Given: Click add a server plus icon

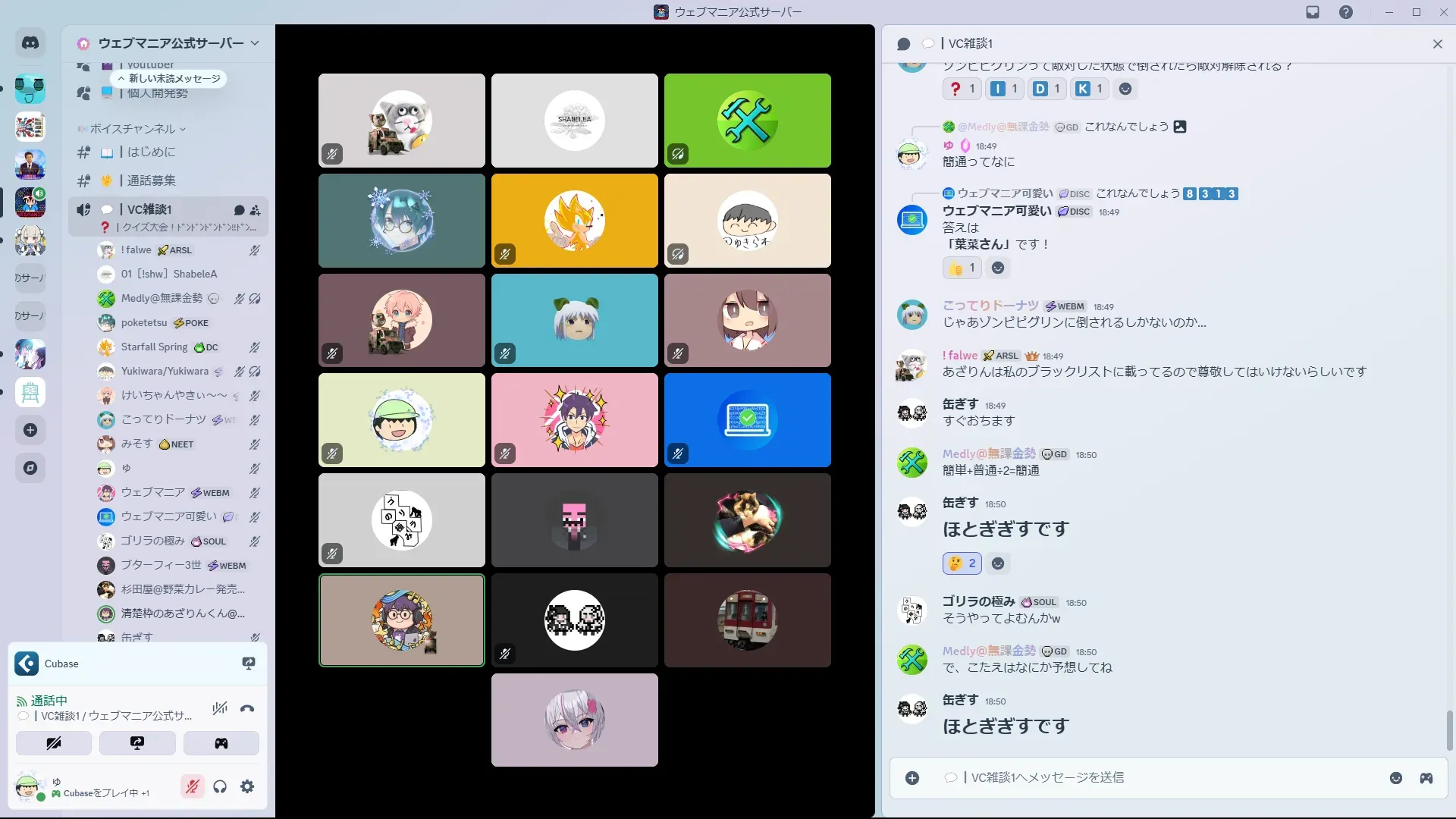Looking at the screenshot, I should pos(30,430).
